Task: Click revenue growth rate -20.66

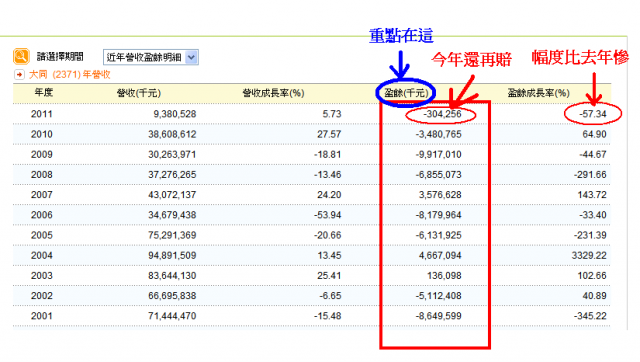Action: click(x=327, y=235)
